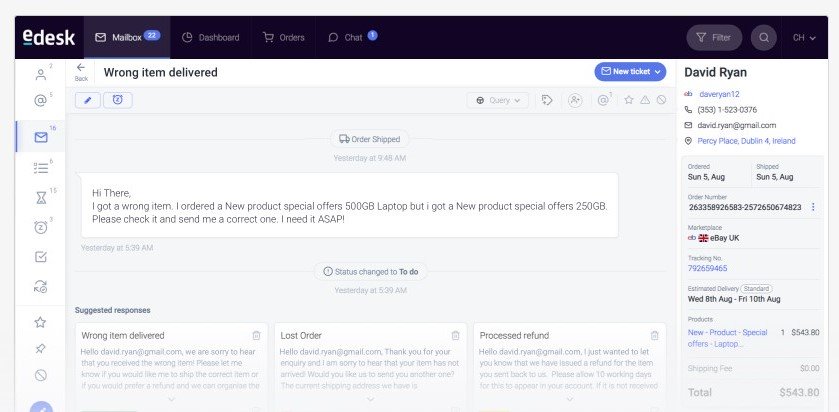Switch to the Dashboard tab
Image resolution: width=839 pixels, height=412 pixels.
coord(210,37)
